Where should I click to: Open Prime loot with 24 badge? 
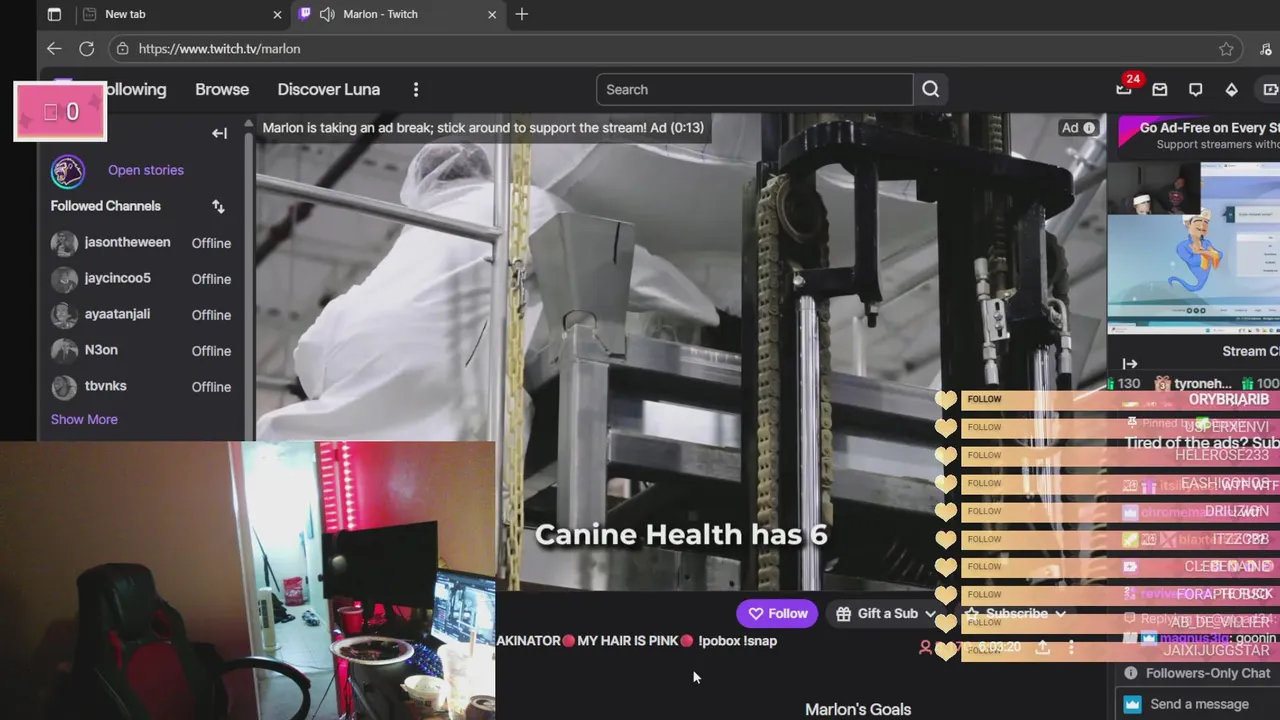click(x=1124, y=88)
